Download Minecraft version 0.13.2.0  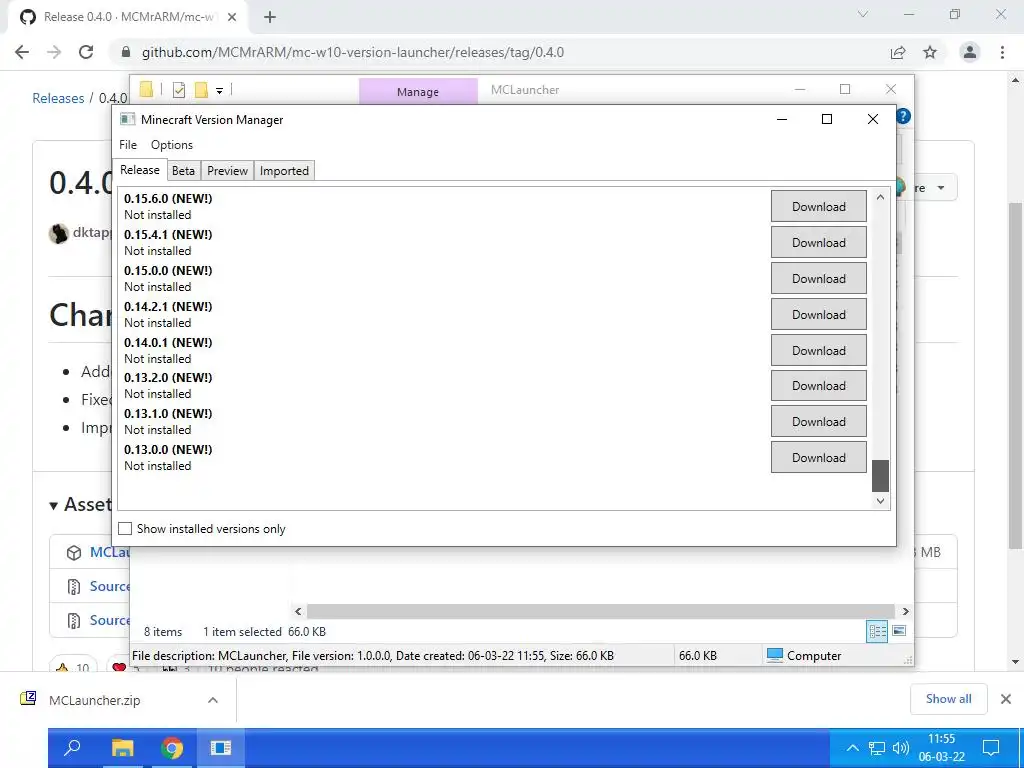click(x=818, y=385)
